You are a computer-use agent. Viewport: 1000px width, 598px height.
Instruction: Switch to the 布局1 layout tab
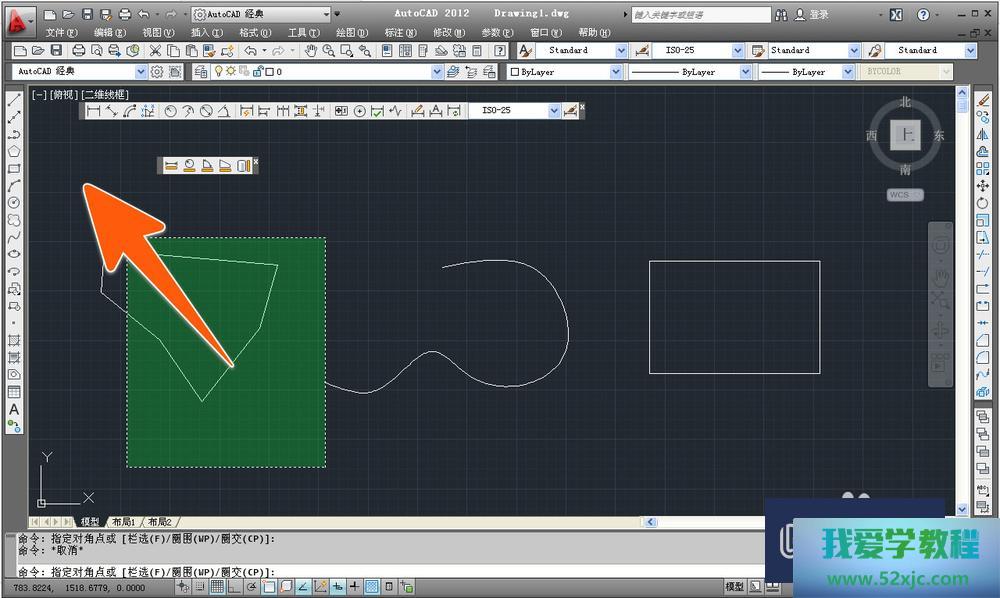coord(124,522)
